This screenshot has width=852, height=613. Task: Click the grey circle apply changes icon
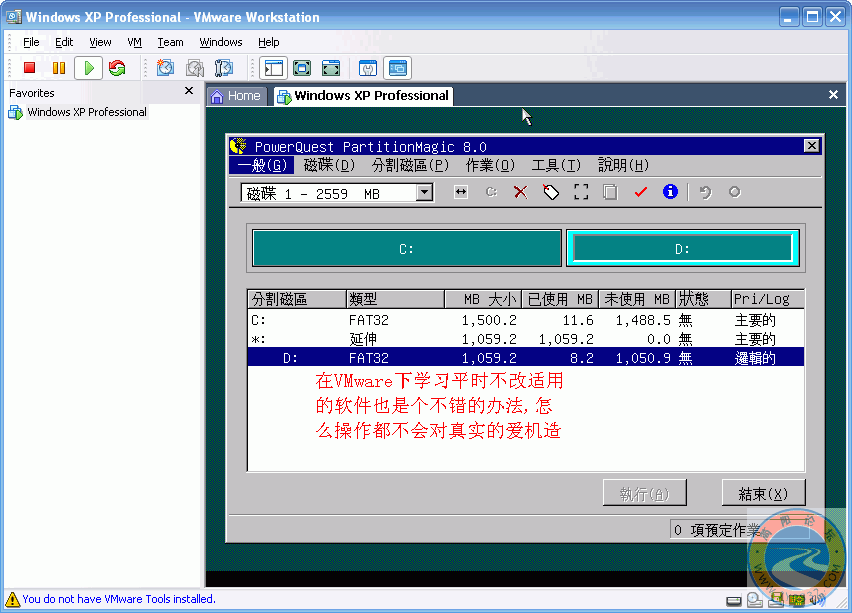(x=735, y=192)
